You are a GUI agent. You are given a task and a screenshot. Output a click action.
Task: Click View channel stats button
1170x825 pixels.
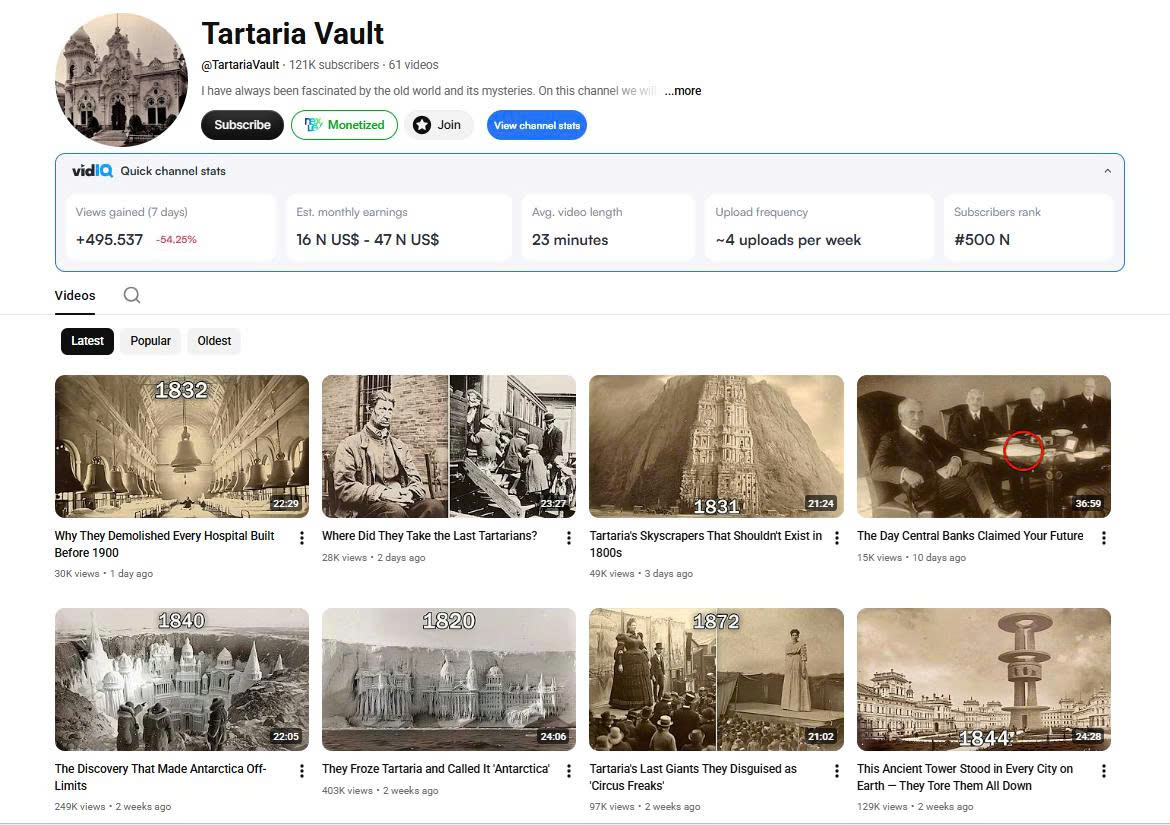[x=536, y=125]
